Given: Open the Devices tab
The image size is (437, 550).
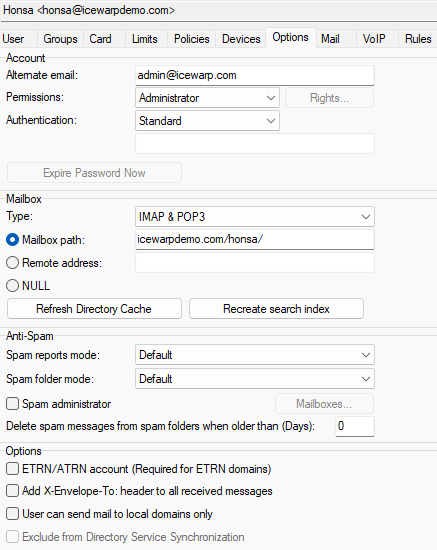Looking at the screenshot, I should pos(241,39).
